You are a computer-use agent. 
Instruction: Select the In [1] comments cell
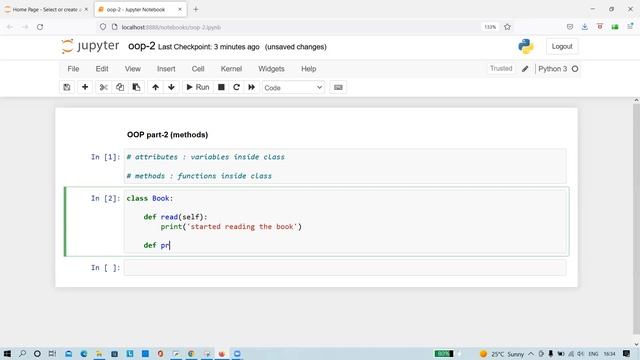tap(345, 166)
